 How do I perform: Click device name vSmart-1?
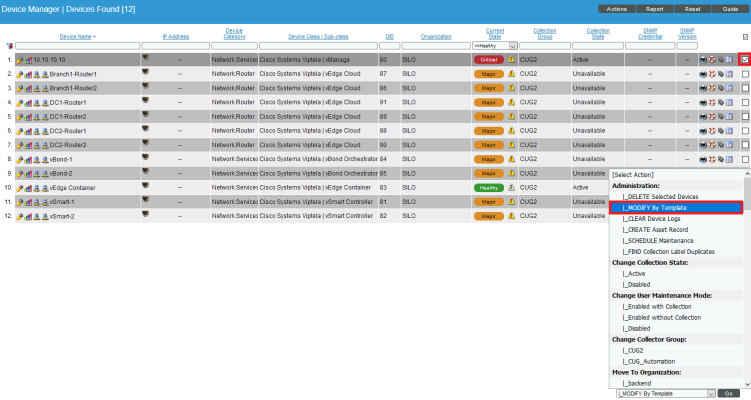point(62,202)
